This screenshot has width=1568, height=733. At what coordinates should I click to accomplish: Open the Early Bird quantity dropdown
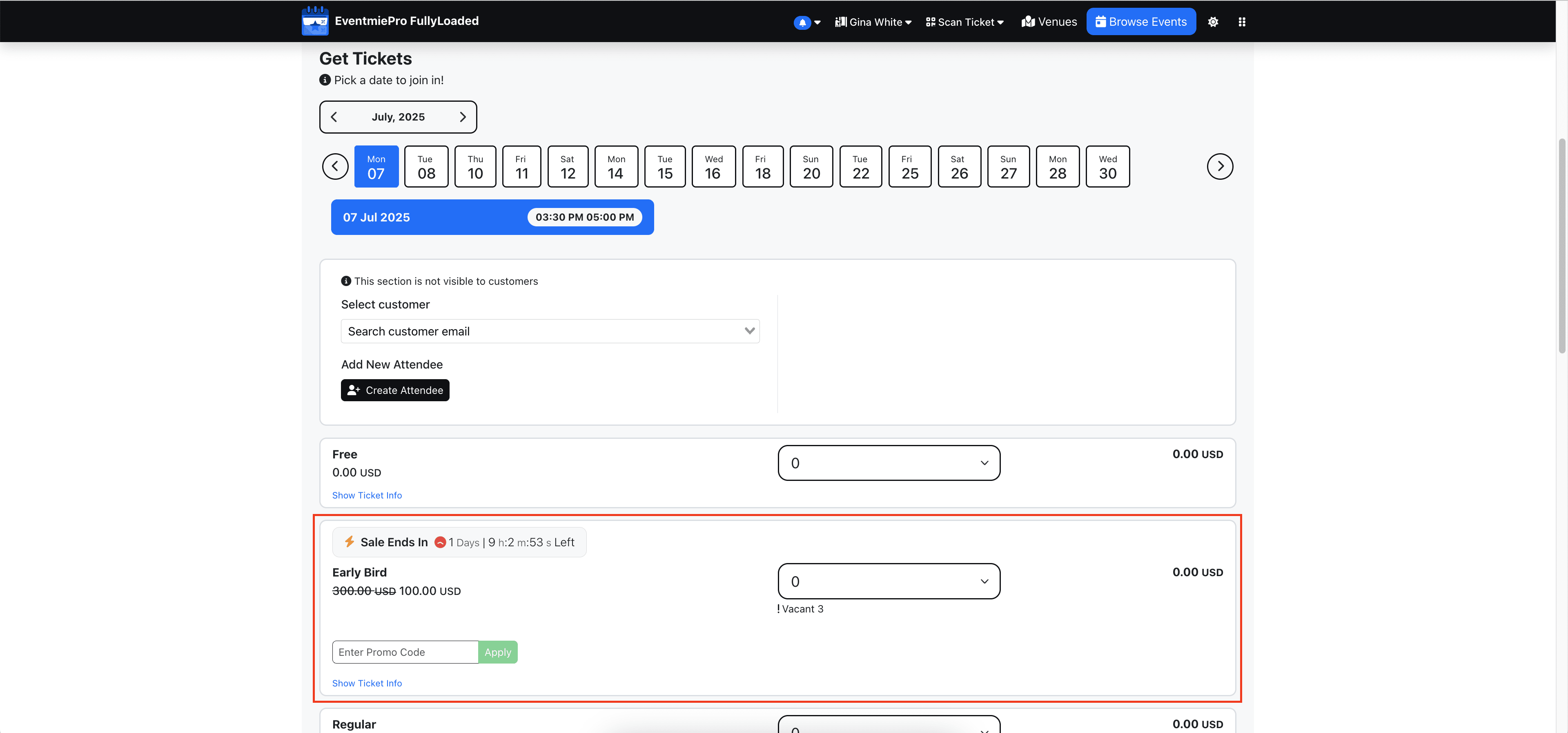tap(889, 581)
